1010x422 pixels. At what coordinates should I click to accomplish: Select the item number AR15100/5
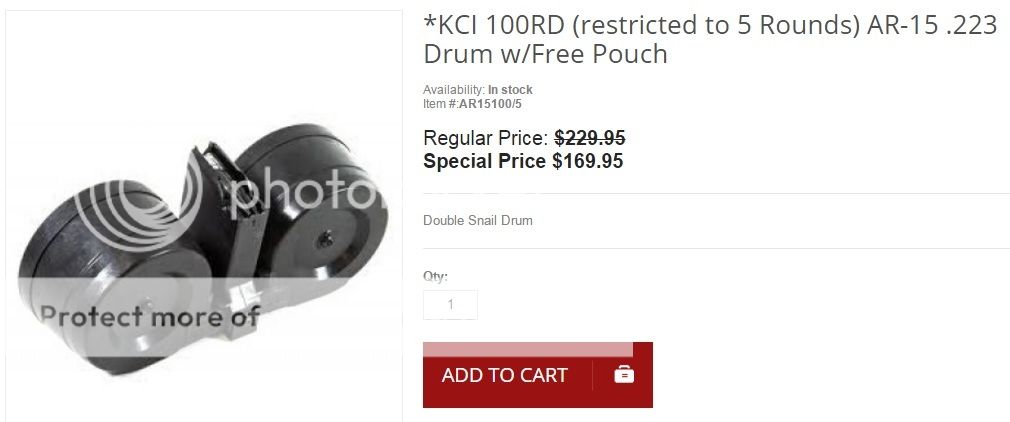[490, 103]
